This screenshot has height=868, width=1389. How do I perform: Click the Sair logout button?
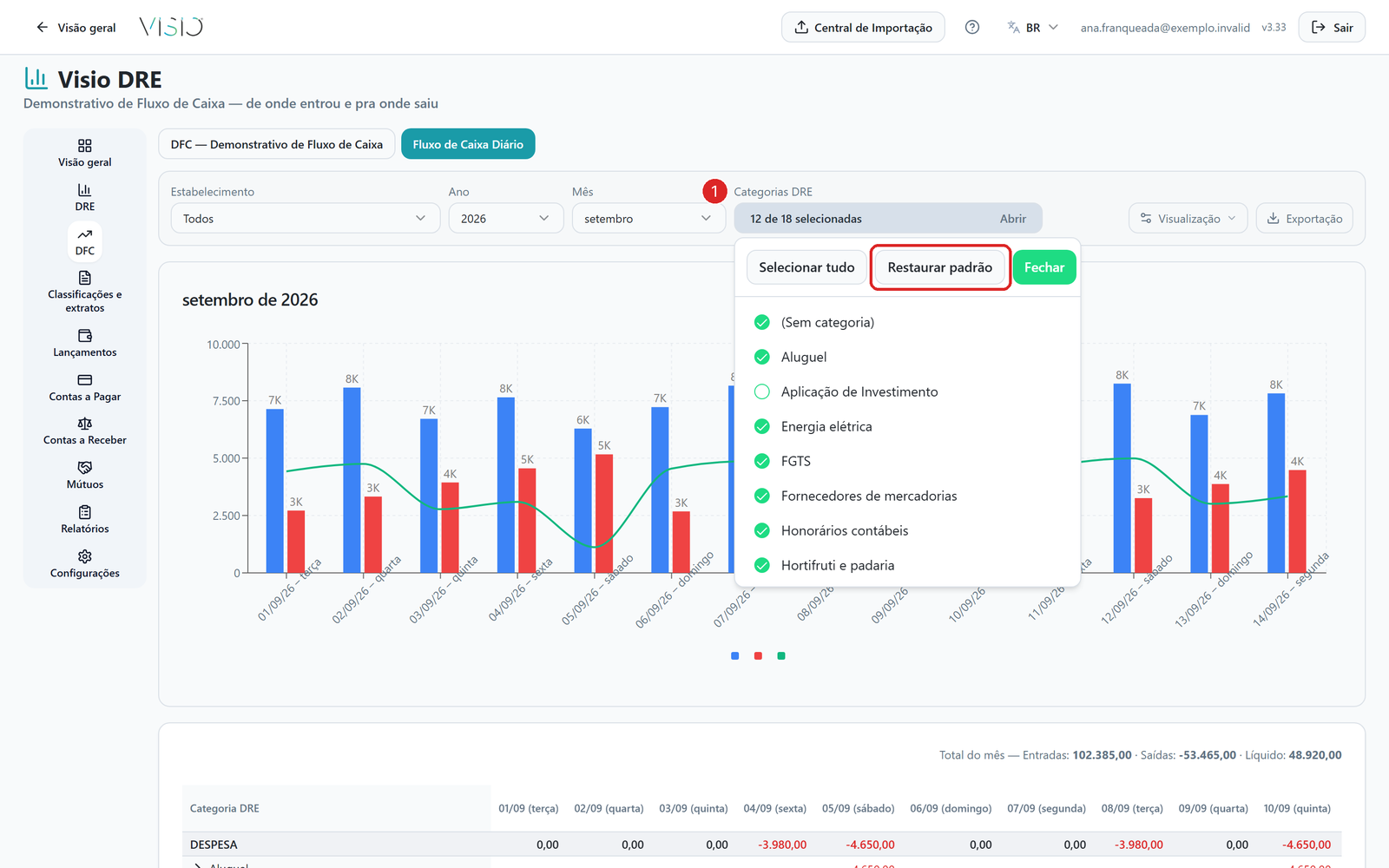coord(1332,27)
